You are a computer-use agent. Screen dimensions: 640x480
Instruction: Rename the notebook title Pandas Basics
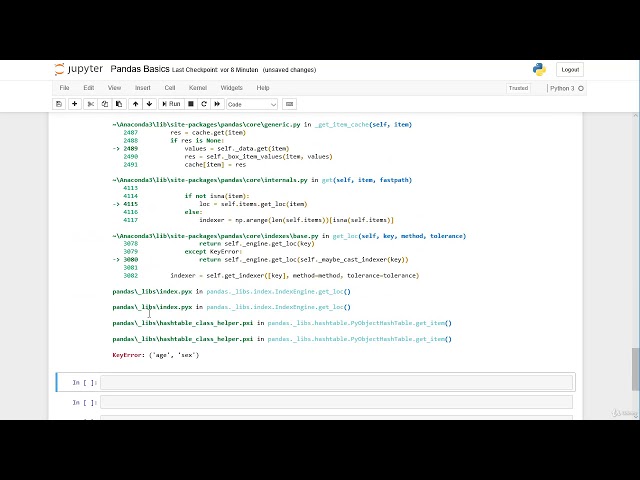click(139, 70)
